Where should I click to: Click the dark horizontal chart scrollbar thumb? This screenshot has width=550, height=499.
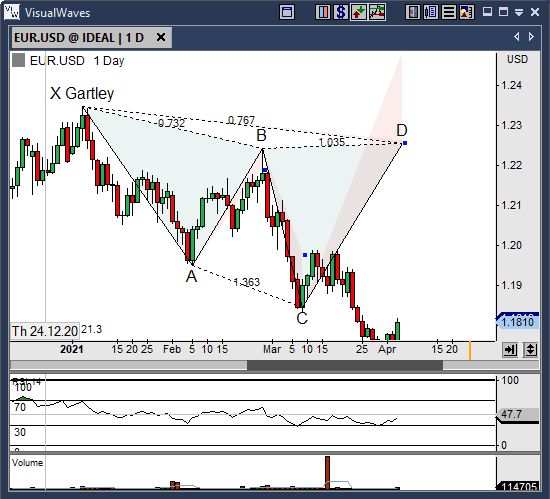[x=345, y=365]
